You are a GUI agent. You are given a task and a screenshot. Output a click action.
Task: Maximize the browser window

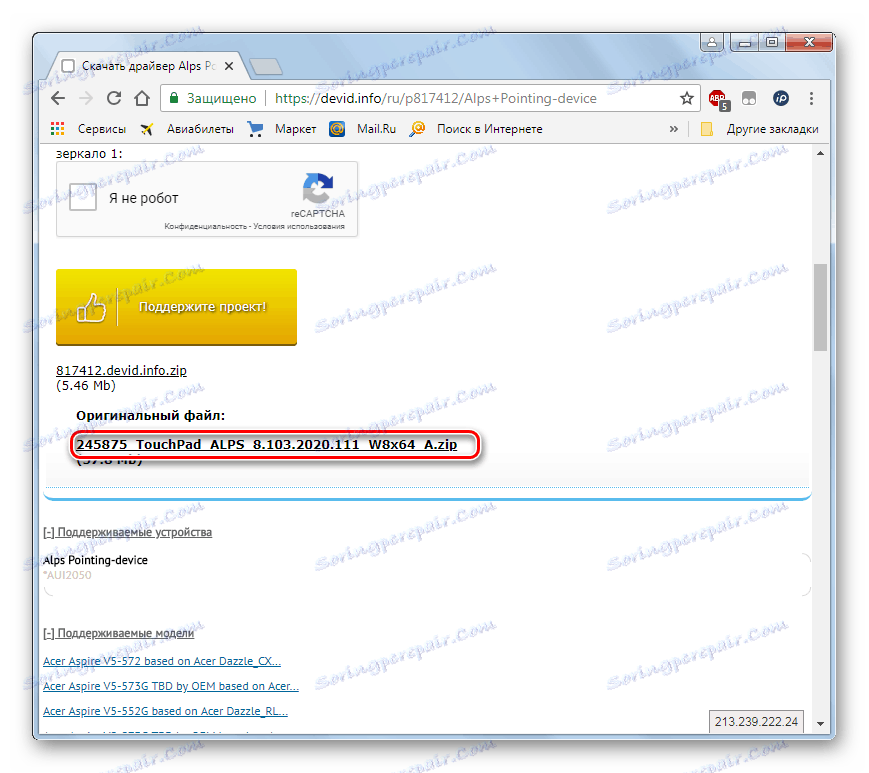tap(772, 42)
